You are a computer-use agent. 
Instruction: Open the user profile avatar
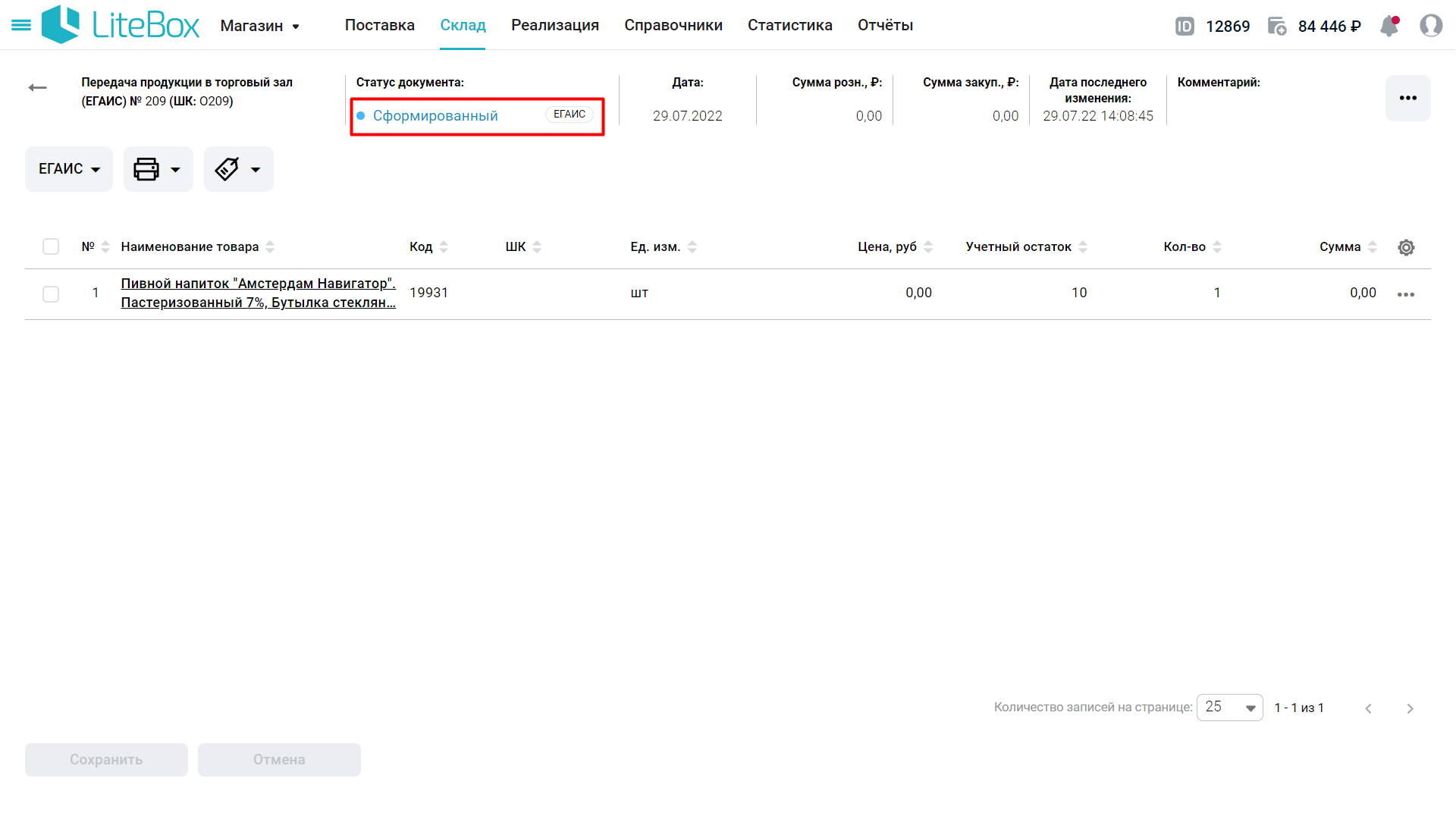1431,26
